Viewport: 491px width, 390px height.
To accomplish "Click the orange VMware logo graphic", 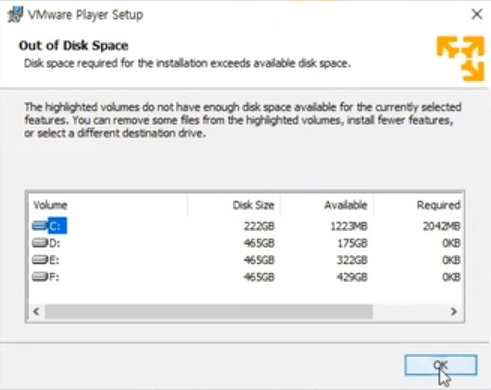I will (x=460, y=59).
